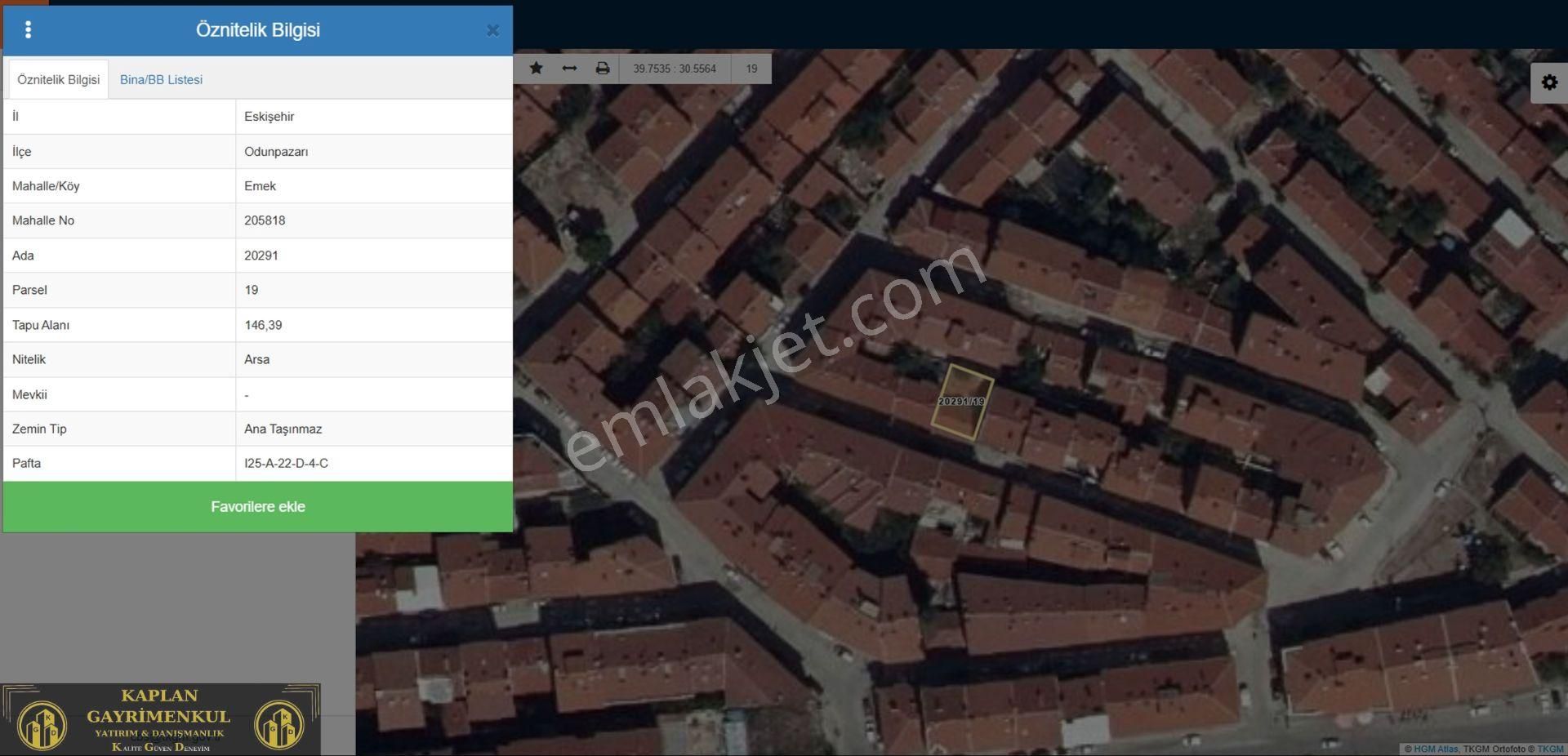The width and height of the screenshot is (1568, 756).
Task: Switch to Bina/BB Listesi tab
Action: (161, 80)
